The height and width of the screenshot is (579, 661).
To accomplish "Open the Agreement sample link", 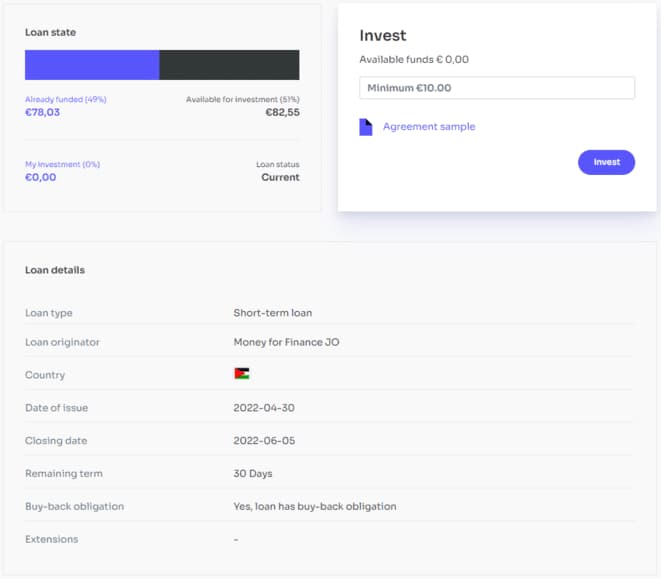I will tap(429, 127).
